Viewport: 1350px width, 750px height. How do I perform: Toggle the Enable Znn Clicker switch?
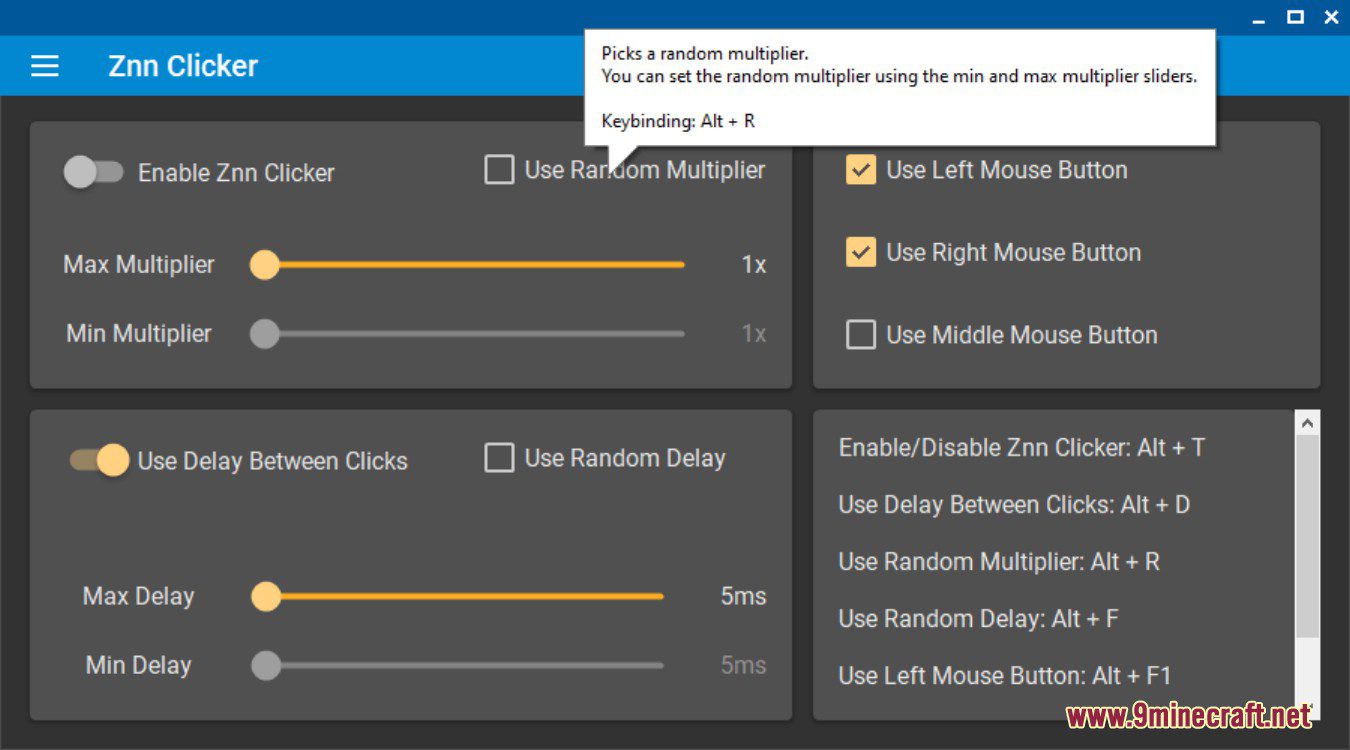(93, 172)
